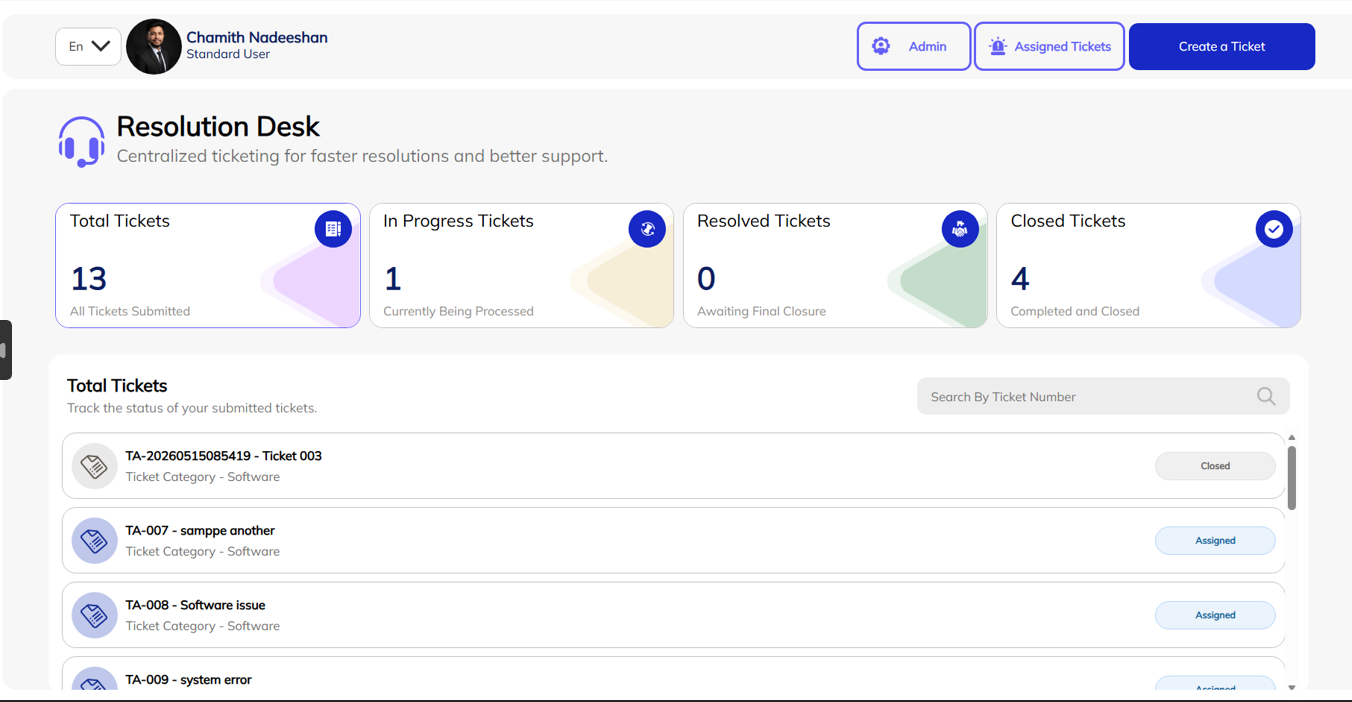Click the 4 closed tickets count
The width and height of the screenshot is (1352, 702).
(1020, 278)
